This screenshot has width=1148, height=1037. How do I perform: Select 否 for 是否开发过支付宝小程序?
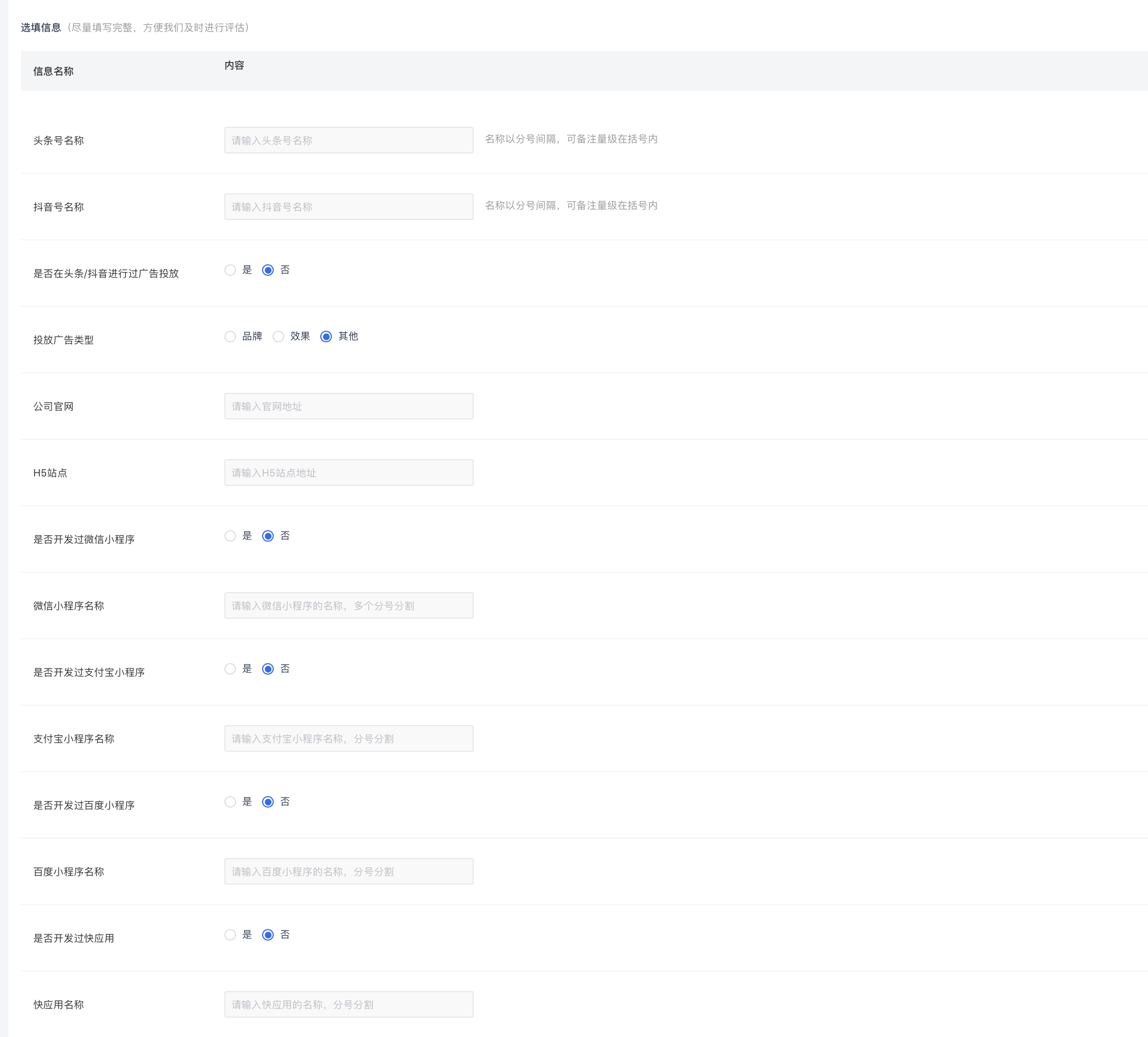click(268, 669)
